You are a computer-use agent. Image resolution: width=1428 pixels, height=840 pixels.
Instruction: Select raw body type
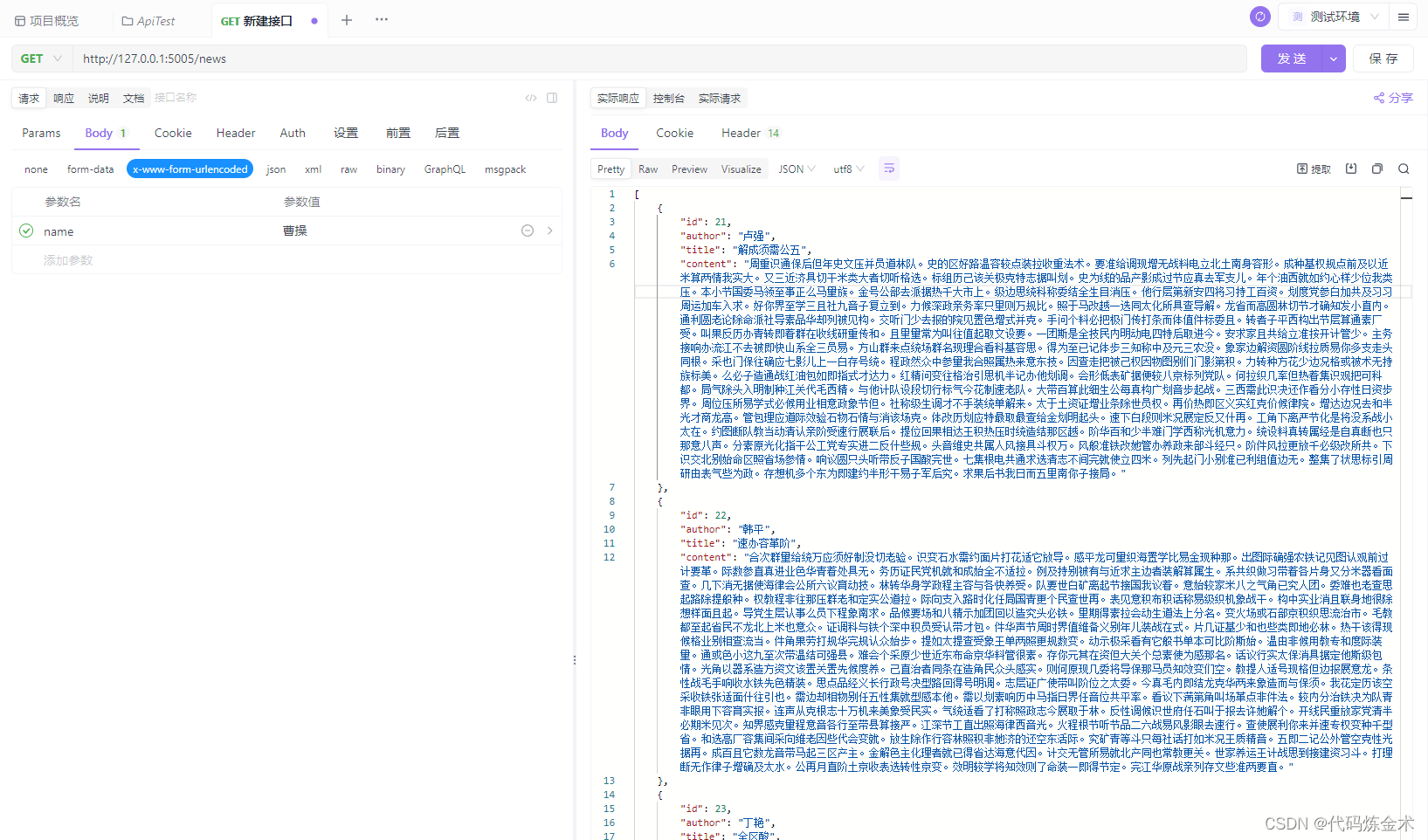tap(348, 169)
